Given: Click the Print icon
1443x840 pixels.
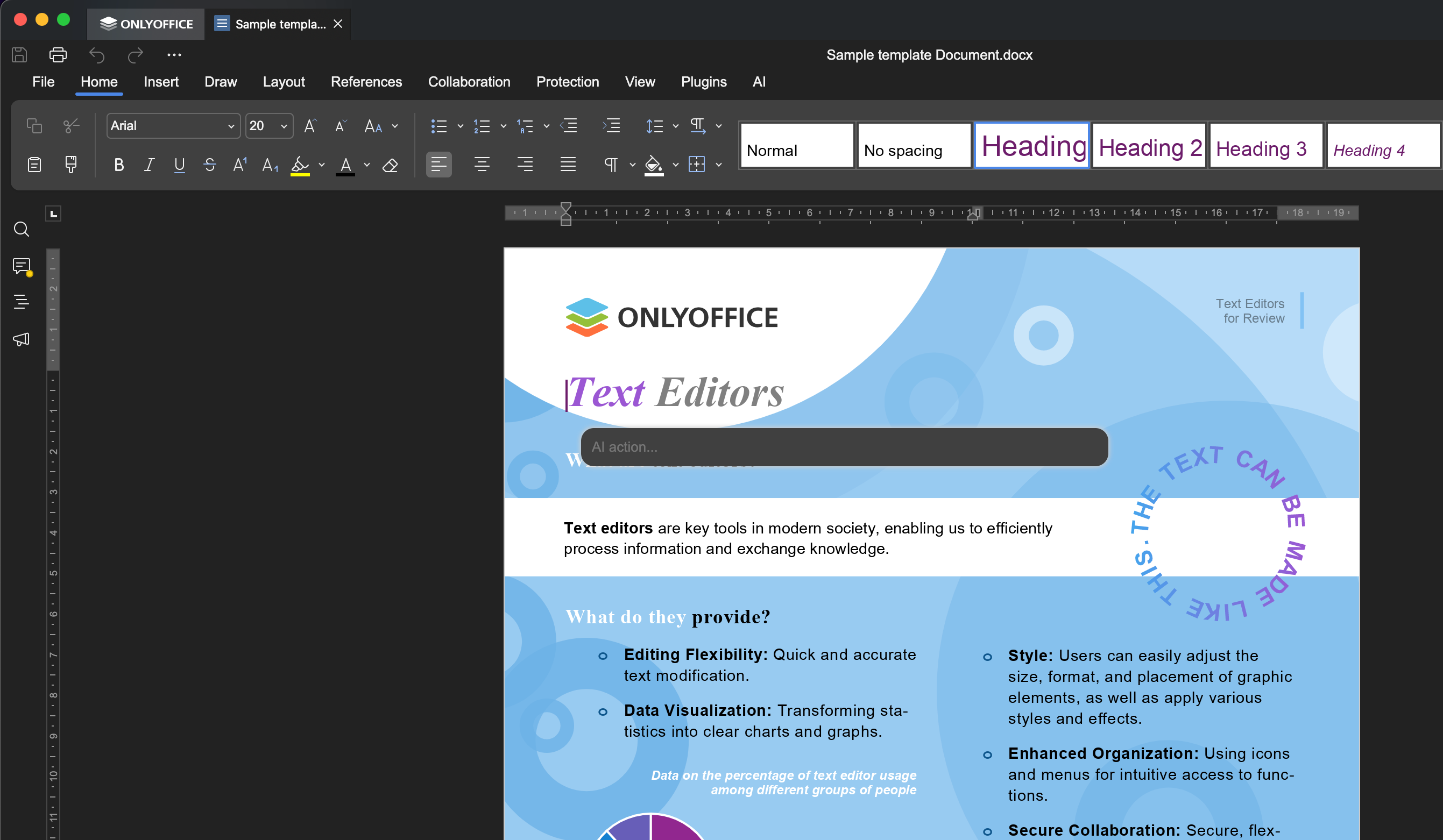Looking at the screenshot, I should pyautogui.click(x=58, y=55).
